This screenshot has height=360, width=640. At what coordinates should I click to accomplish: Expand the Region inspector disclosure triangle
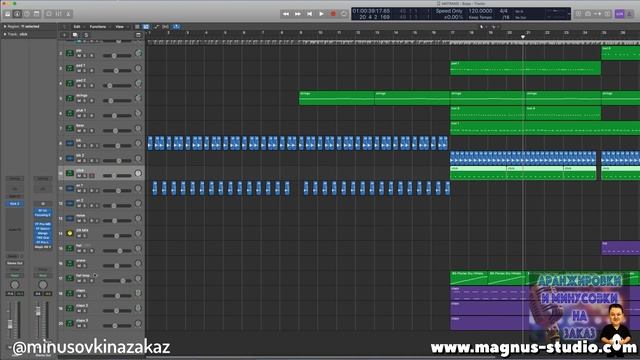(x=5, y=27)
